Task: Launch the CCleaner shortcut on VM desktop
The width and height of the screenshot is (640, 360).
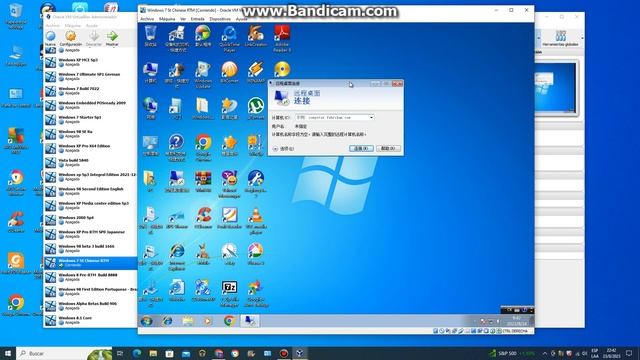Action: tap(203, 218)
